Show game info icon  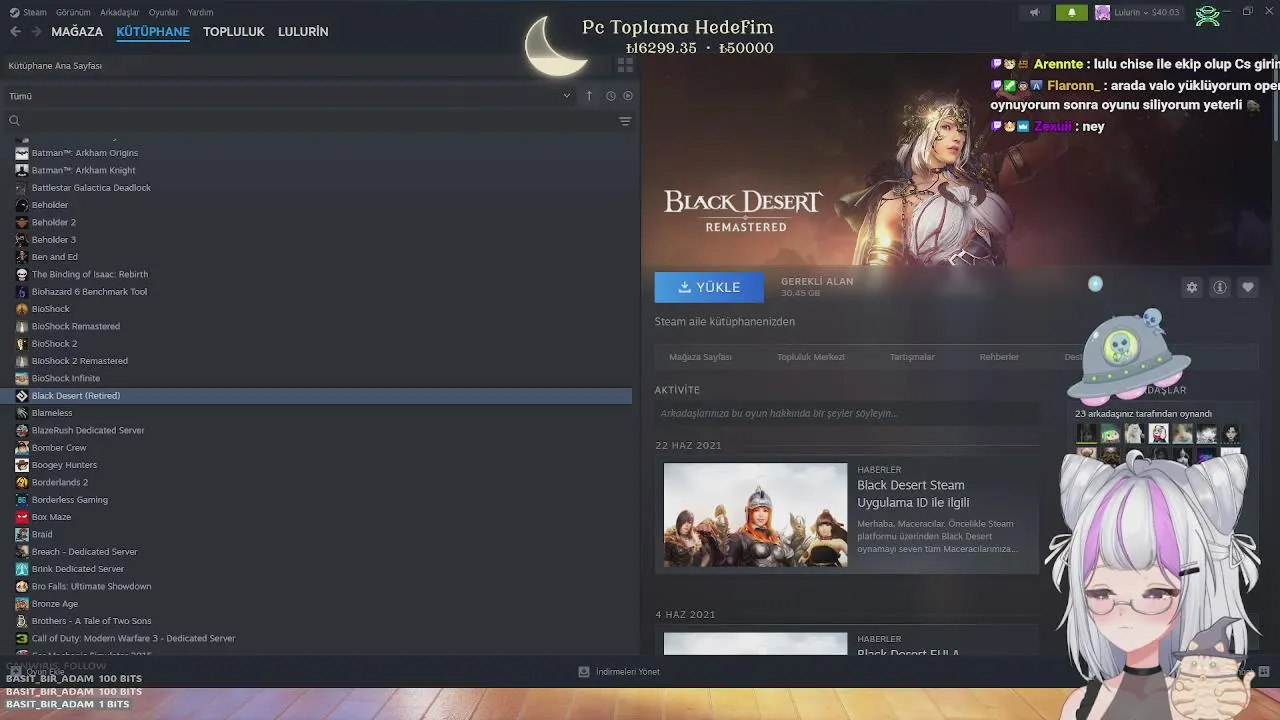(1220, 287)
